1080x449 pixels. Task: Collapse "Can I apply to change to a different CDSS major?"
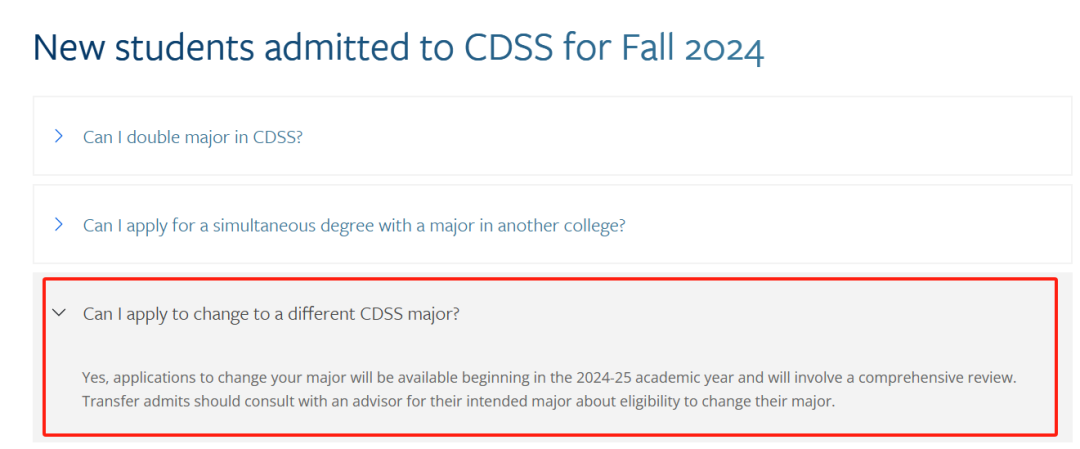[271, 314]
